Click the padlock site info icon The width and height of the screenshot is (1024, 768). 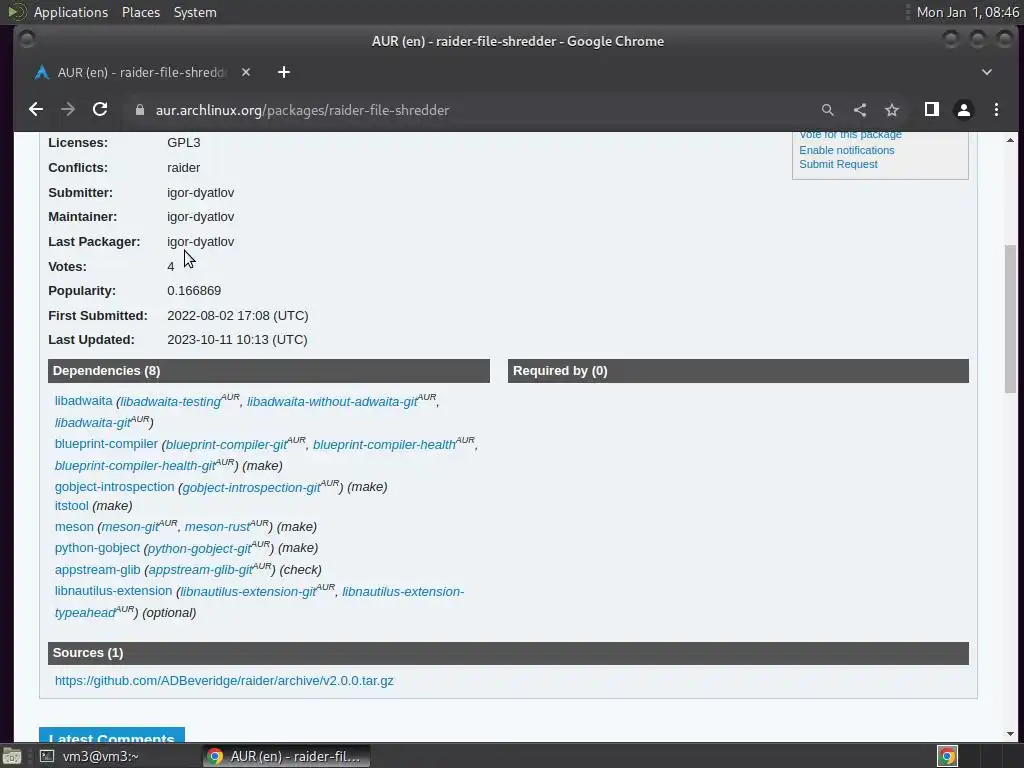(140, 110)
